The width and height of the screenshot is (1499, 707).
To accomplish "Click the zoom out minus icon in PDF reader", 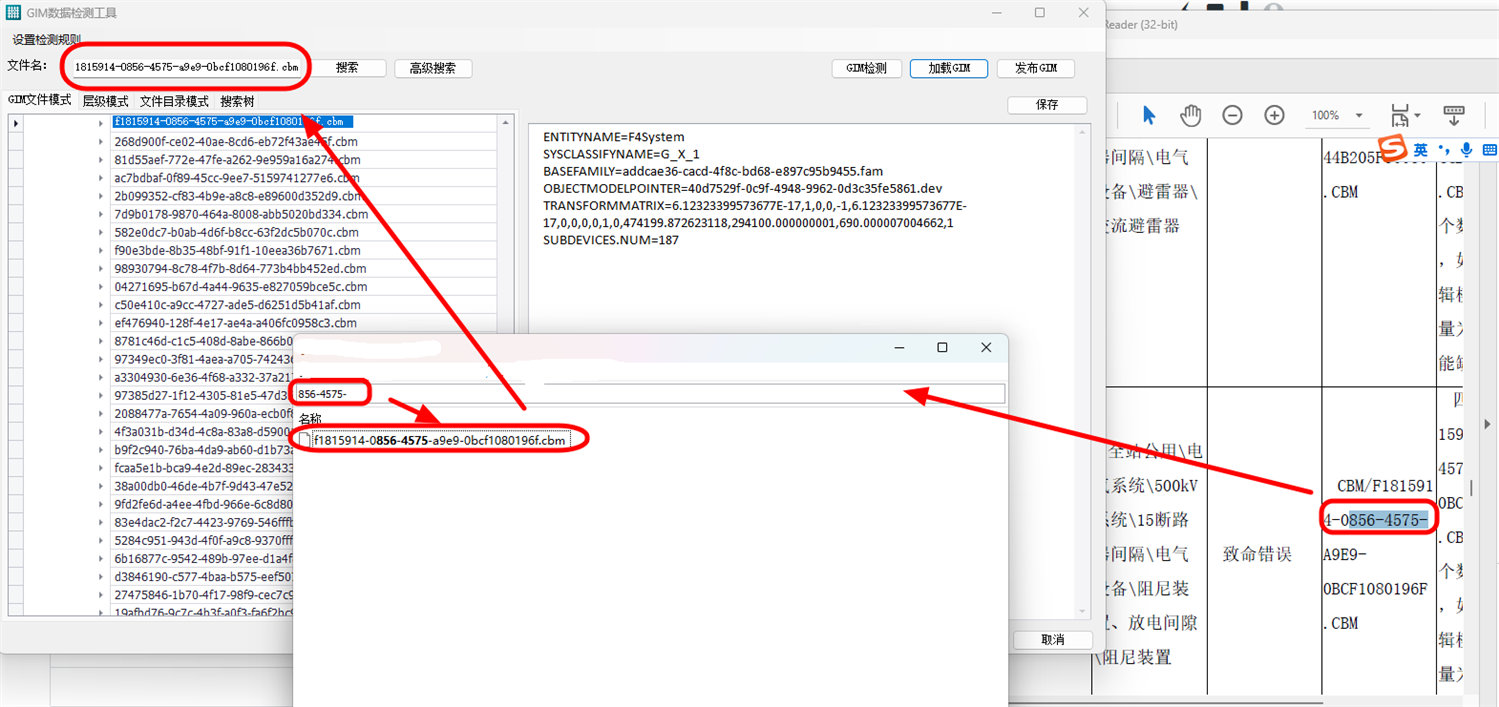I will tap(1232, 115).
